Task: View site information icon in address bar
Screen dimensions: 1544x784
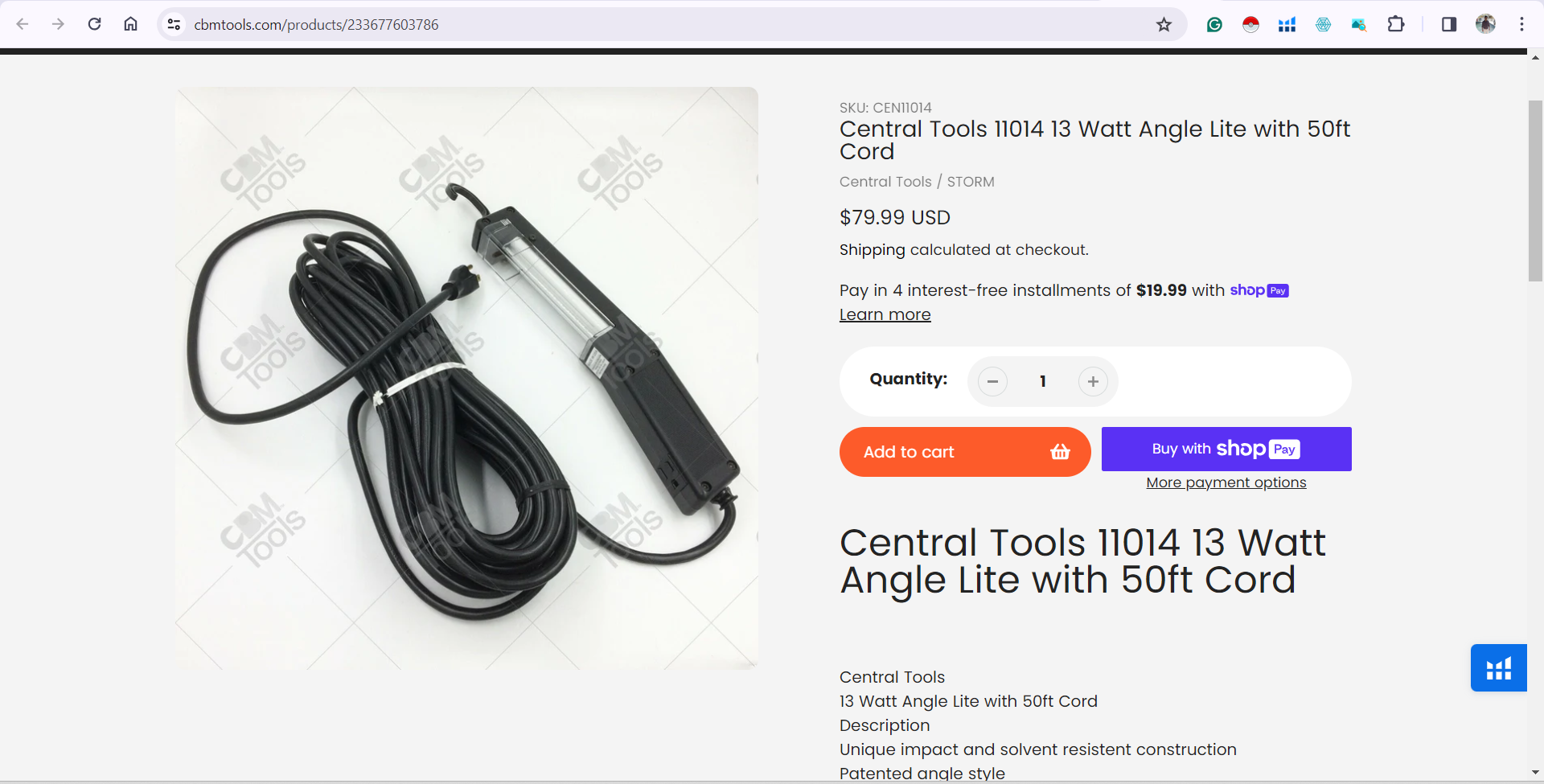Action: click(x=174, y=24)
